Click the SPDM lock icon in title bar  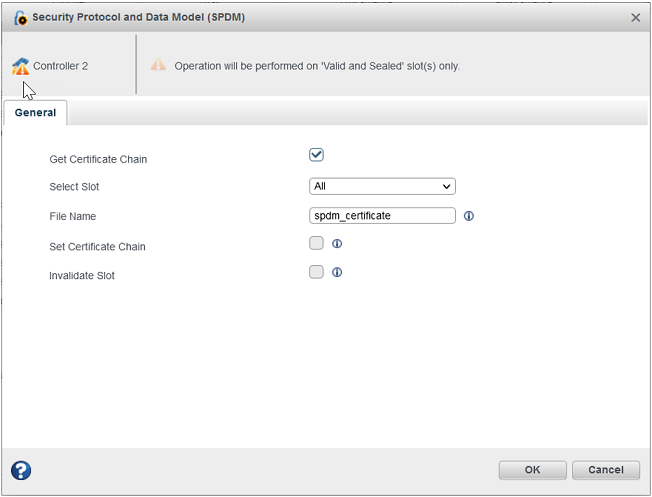click(x=20, y=17)
